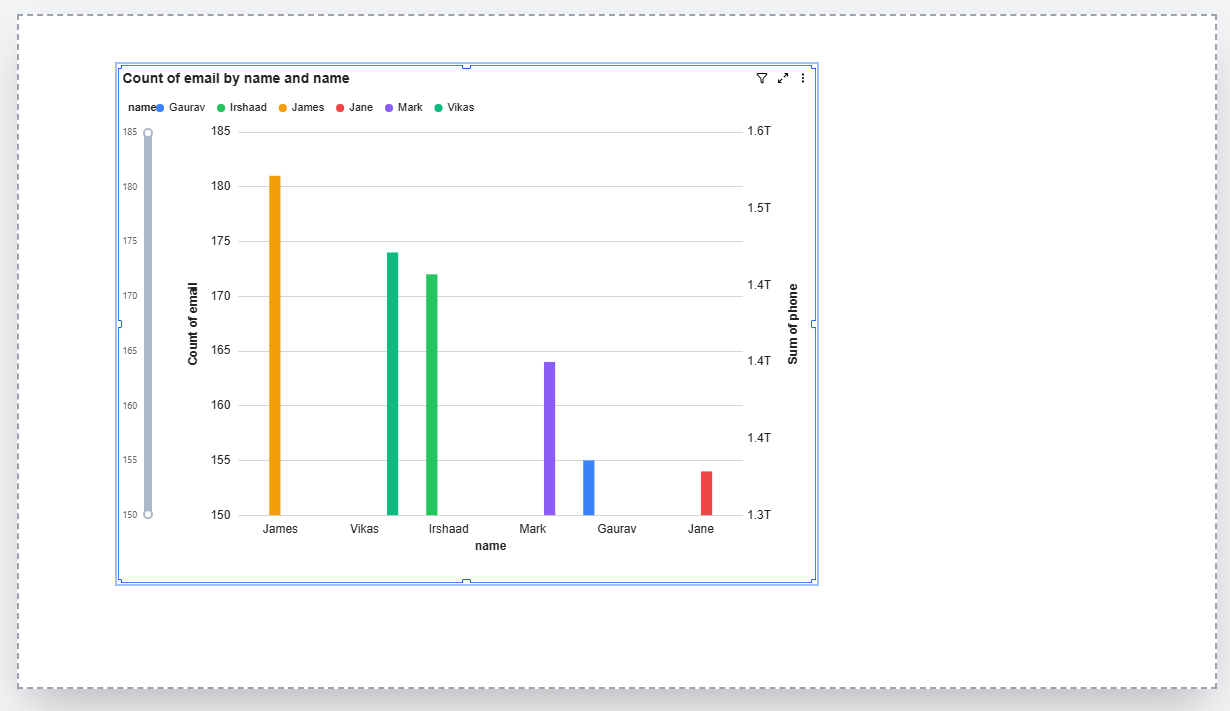The image size is (1230, 711).
Task: Click the Jane red legend dot
Action: tap(340, 107)
